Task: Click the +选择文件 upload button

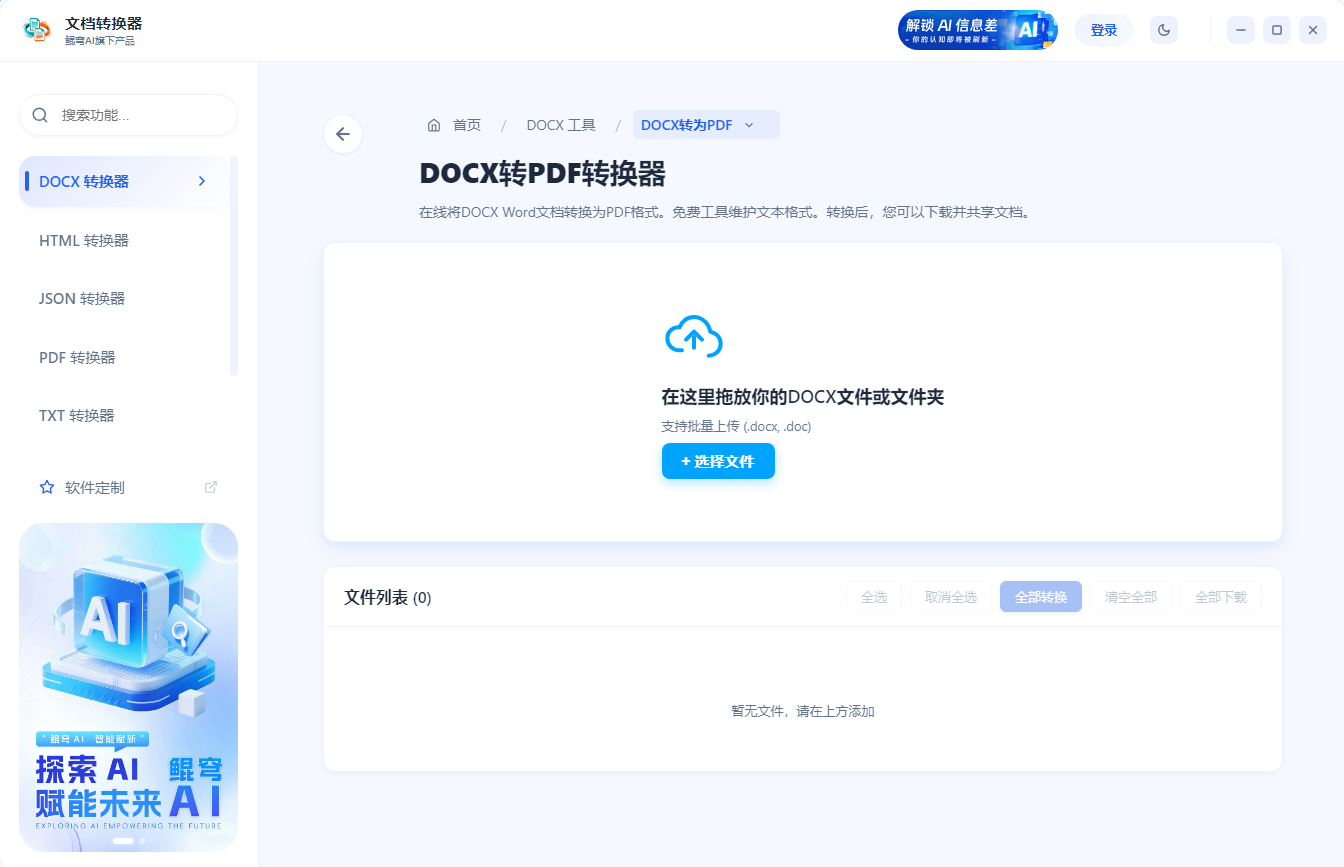Action: coord(718,461)
